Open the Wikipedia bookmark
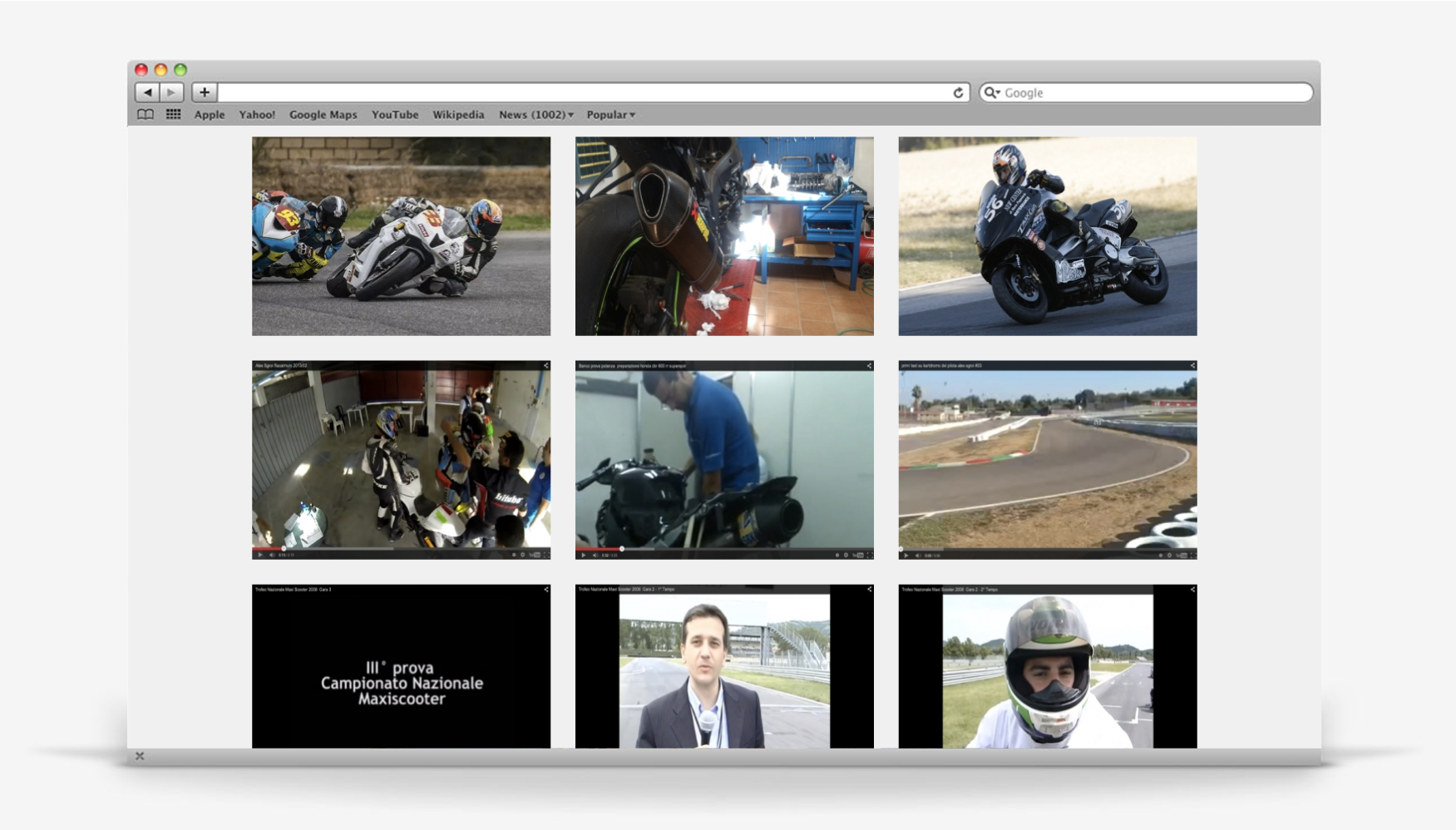This screenshot has width=1456, height=830. (x=458, y=115)
